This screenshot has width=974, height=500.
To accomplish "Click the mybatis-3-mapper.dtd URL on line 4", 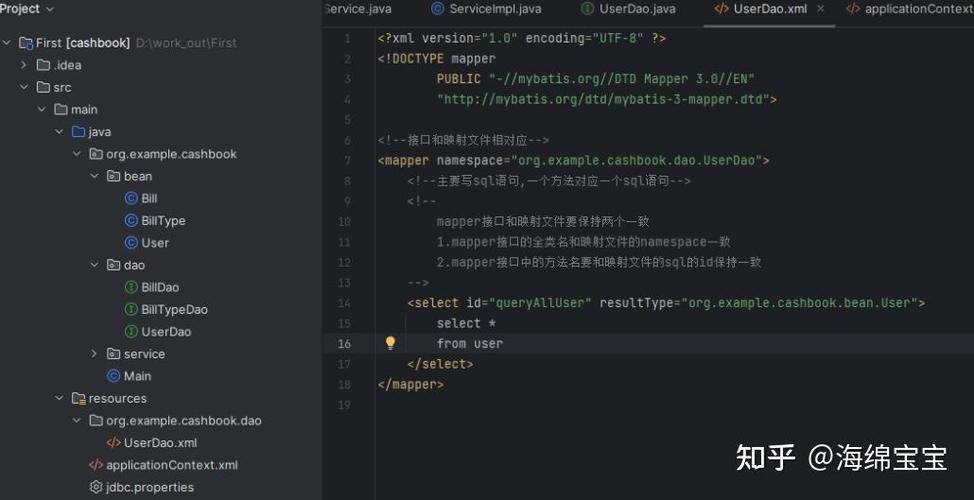I will point(603,99).
